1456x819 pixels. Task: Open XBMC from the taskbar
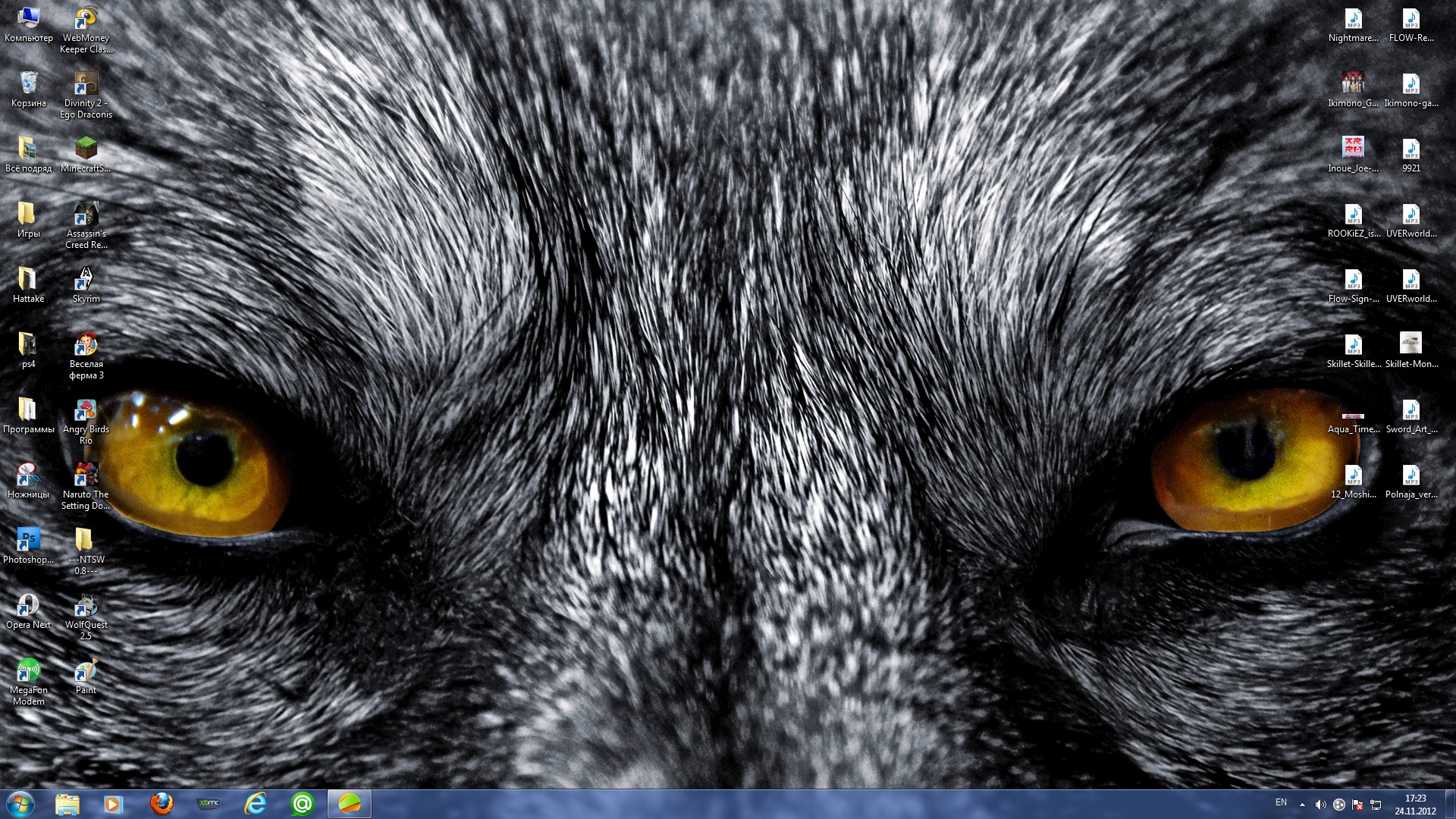click(208, 804)
